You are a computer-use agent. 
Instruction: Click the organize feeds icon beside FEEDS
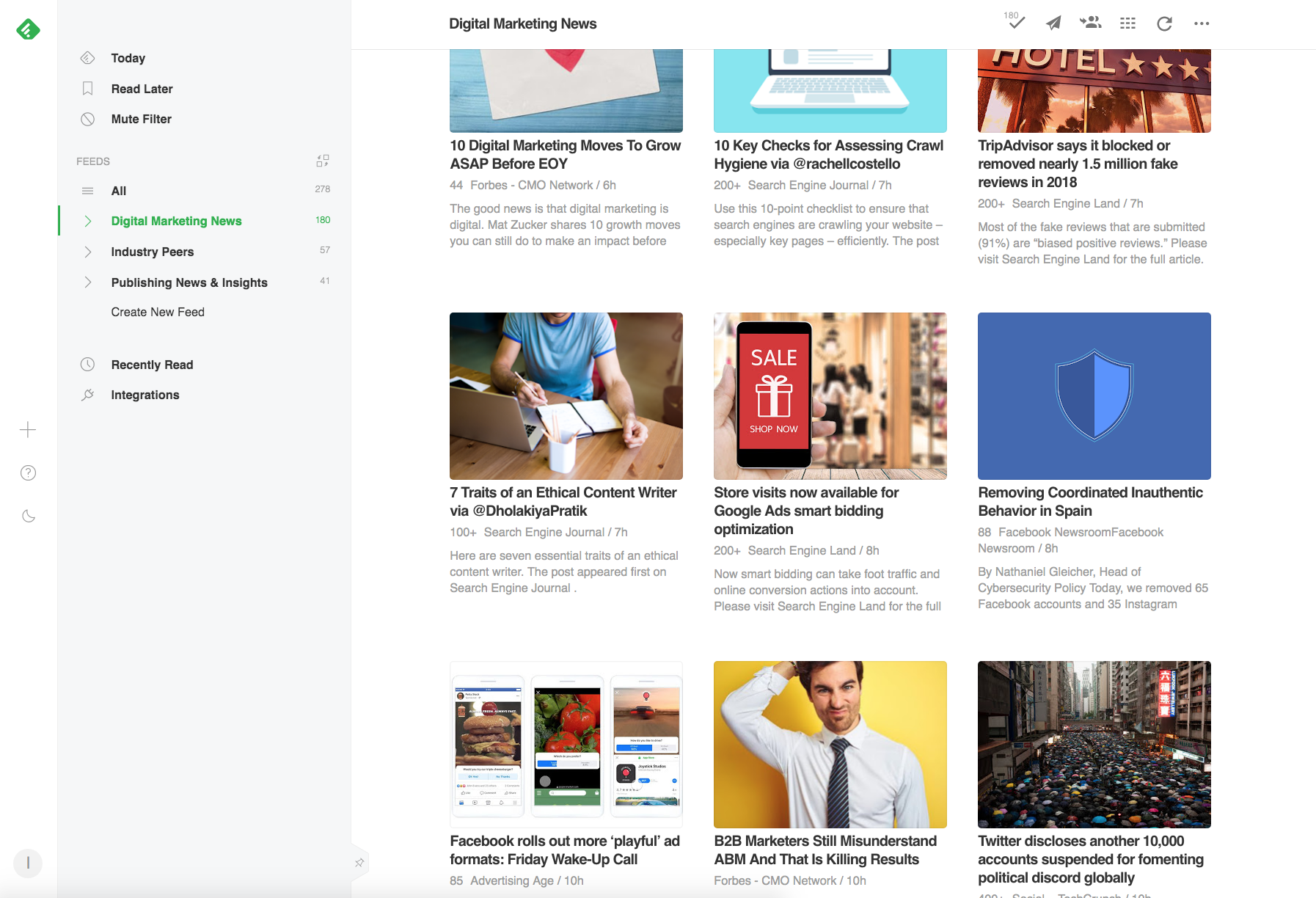(323, 161)
